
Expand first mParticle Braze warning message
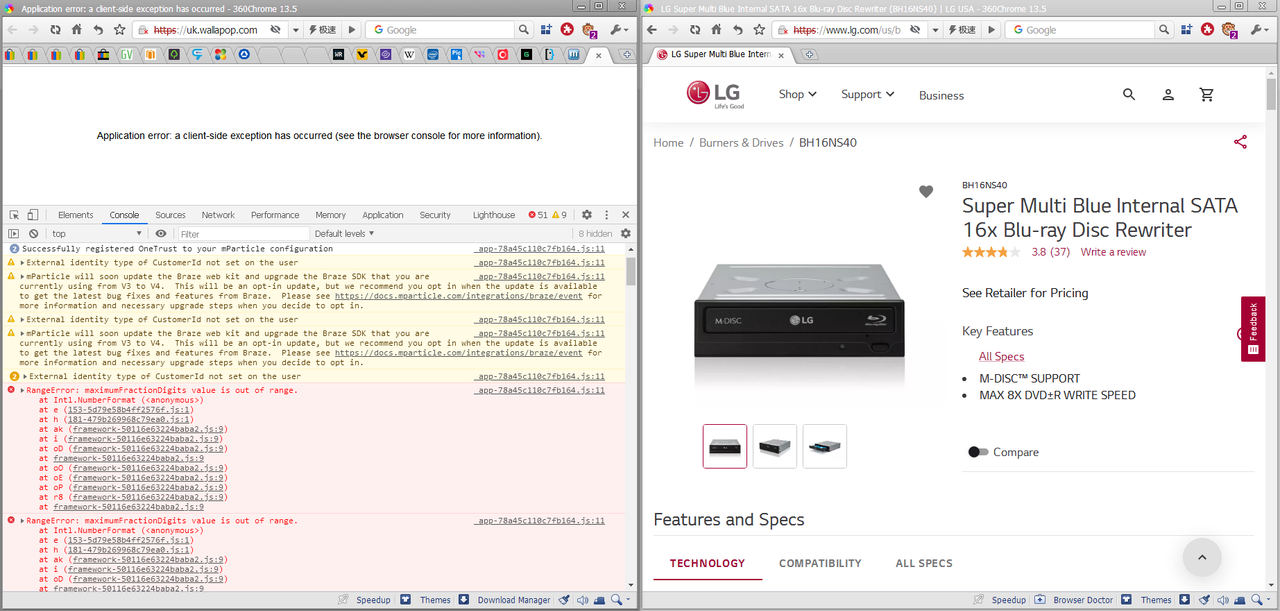(x=23, y=277)
